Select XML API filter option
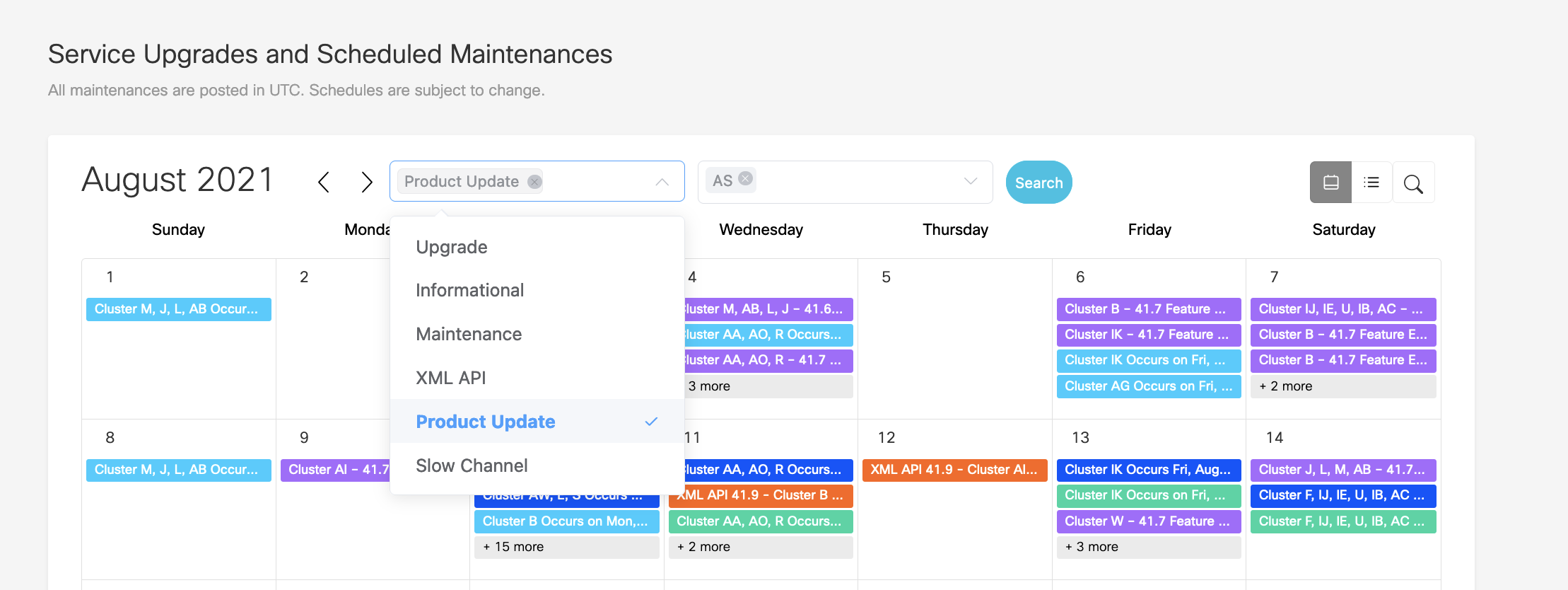The image size is (1568, 590). [450, 378]
